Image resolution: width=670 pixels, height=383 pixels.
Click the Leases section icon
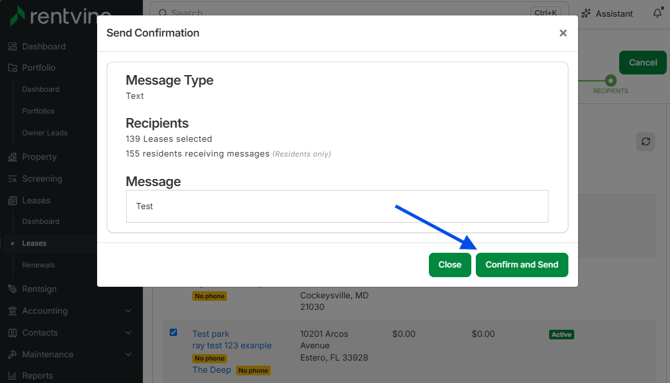12,200
